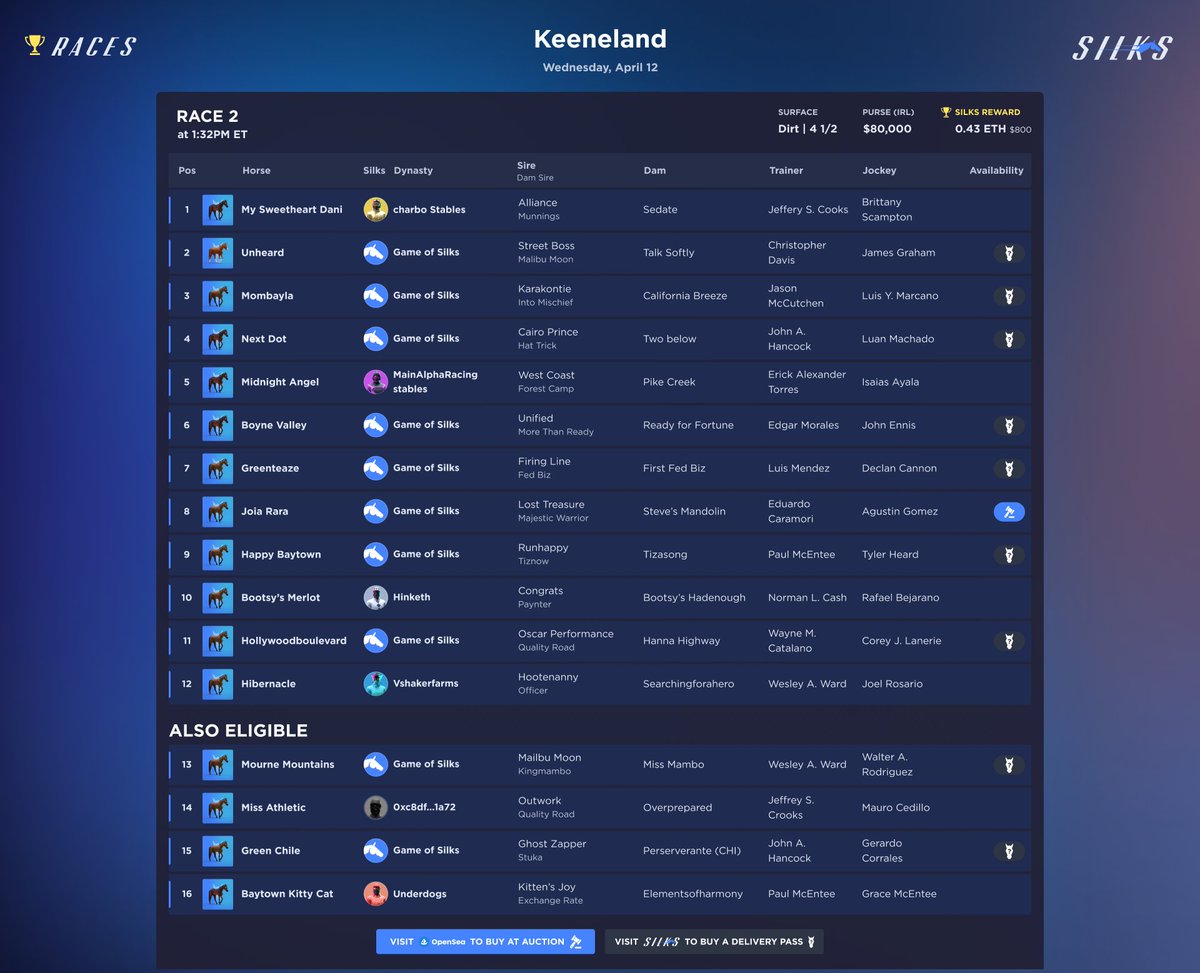Click the Vshakerfarms silks avatar

point(375,684)
